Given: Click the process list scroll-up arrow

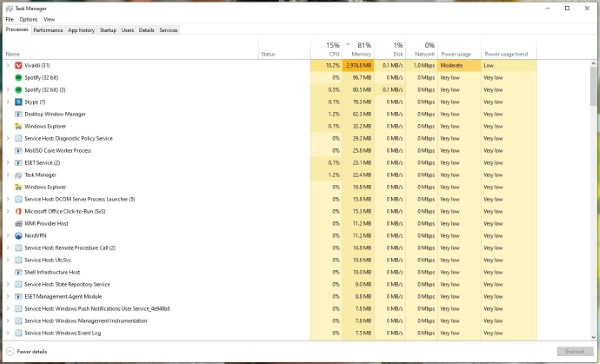Looking at the screenshot, I should click(593, 63).
